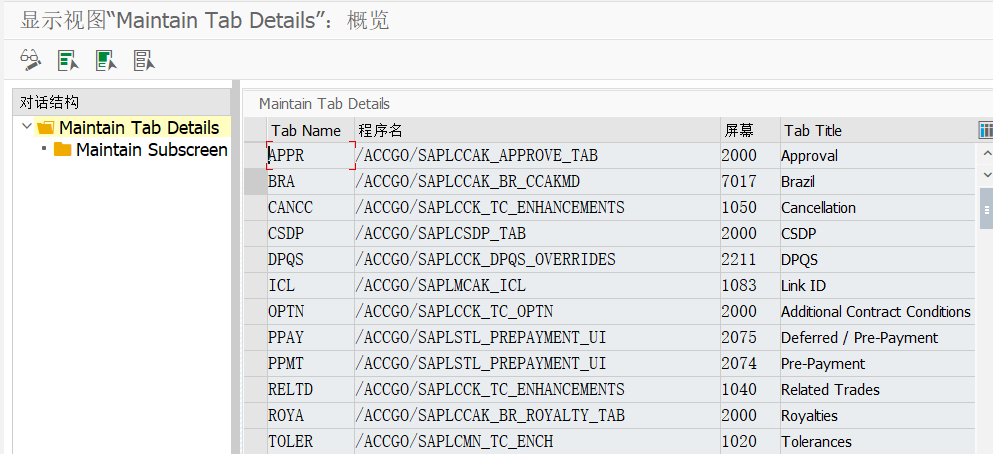993x454 pixels.
Task: Click the PPMT tab name cell
Action: pyautogui.click(x=310, y=363)
